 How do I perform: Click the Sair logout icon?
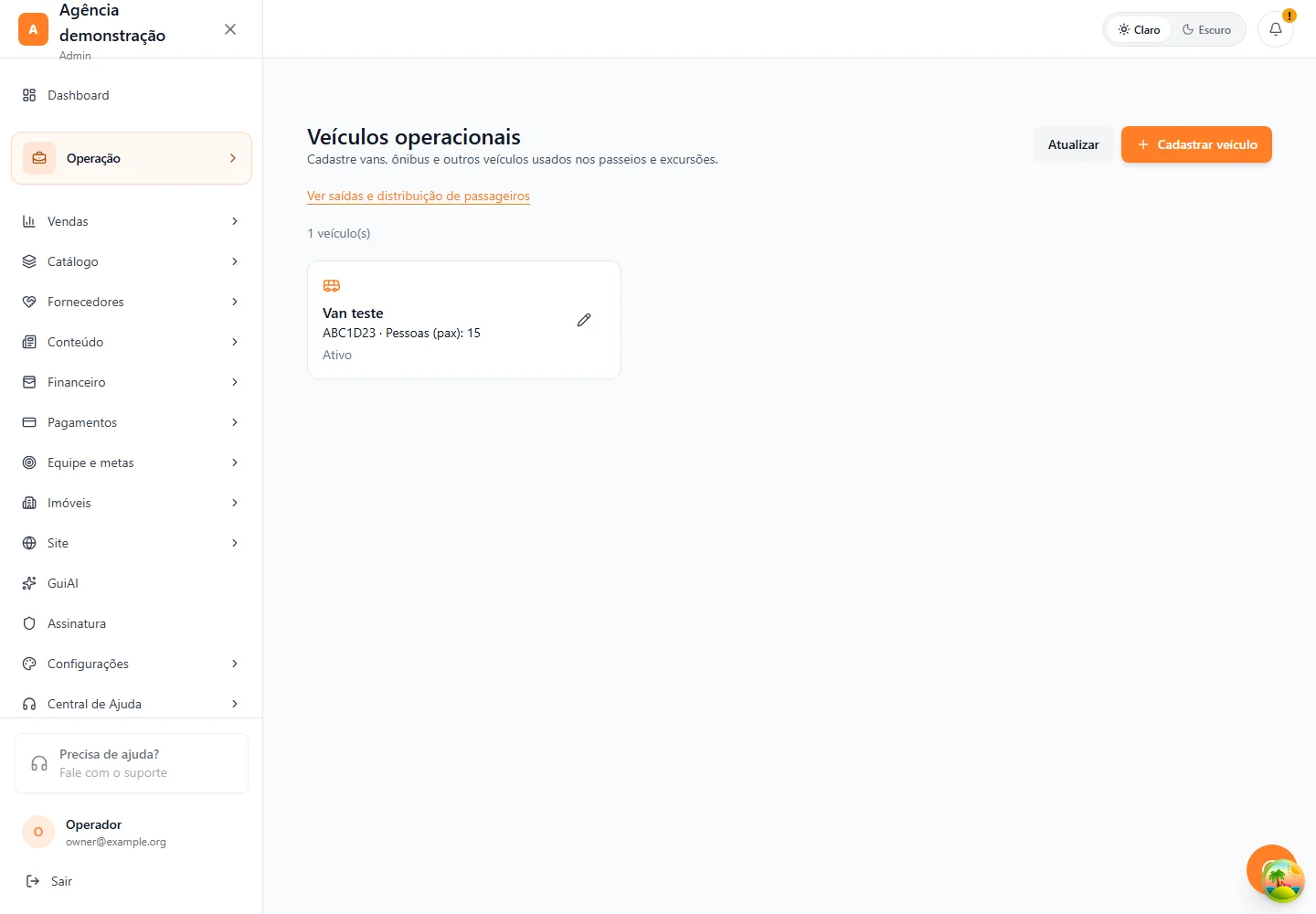click(x=33, y=881)
